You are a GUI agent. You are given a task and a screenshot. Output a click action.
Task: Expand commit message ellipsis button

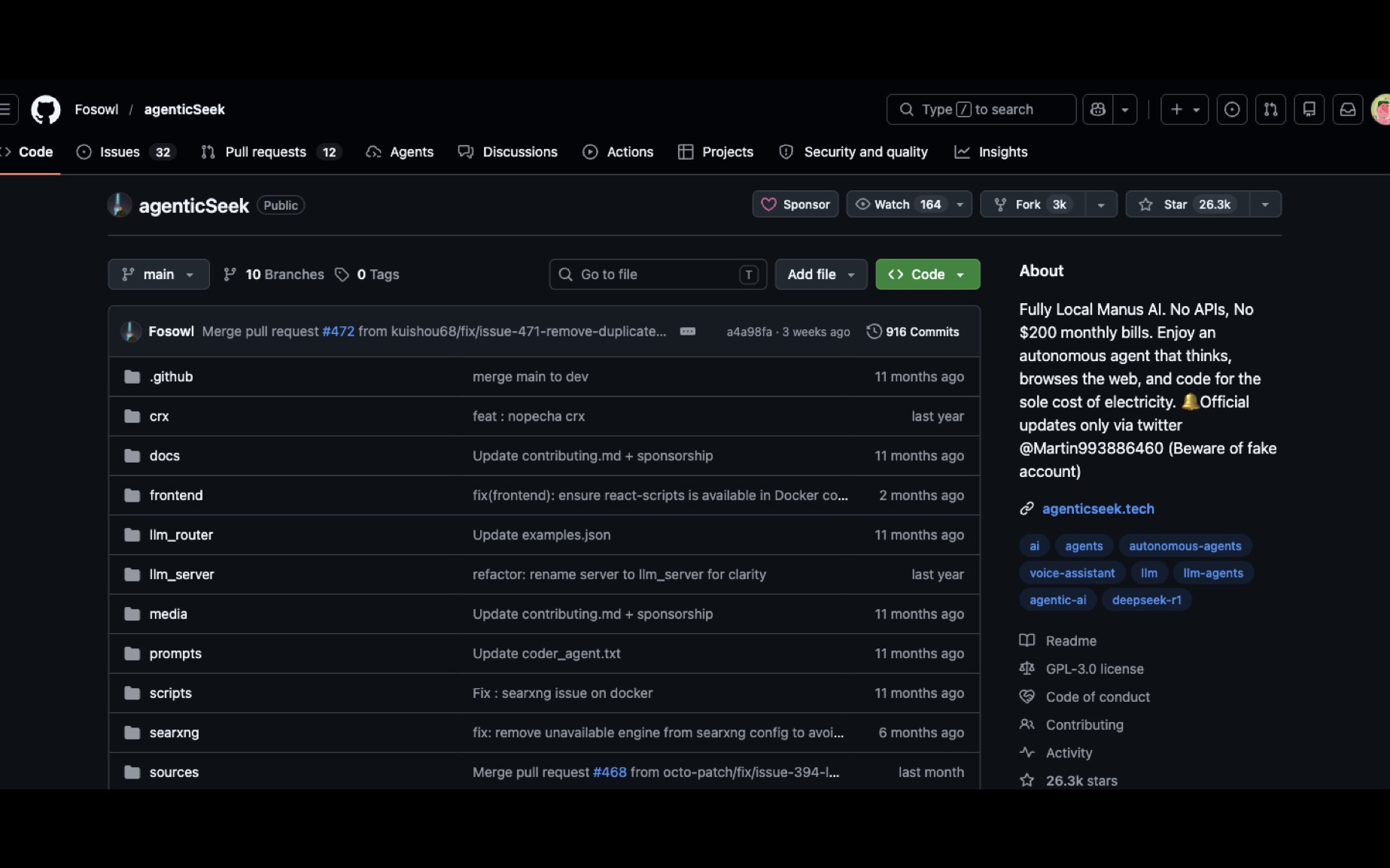pyautogui.click(x=688, y=332)
